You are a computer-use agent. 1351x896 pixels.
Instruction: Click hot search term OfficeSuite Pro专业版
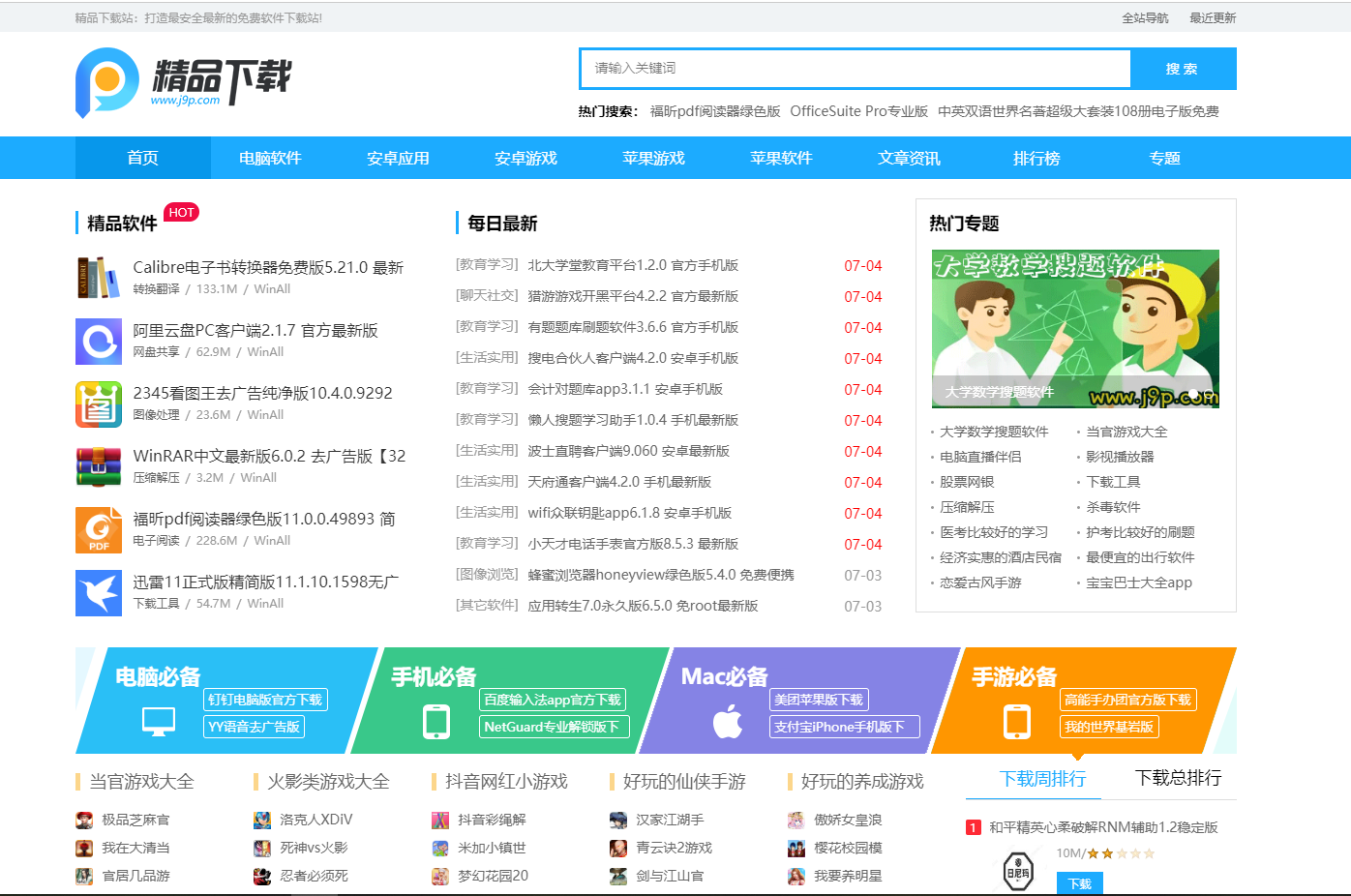click(x=859, y=111)
